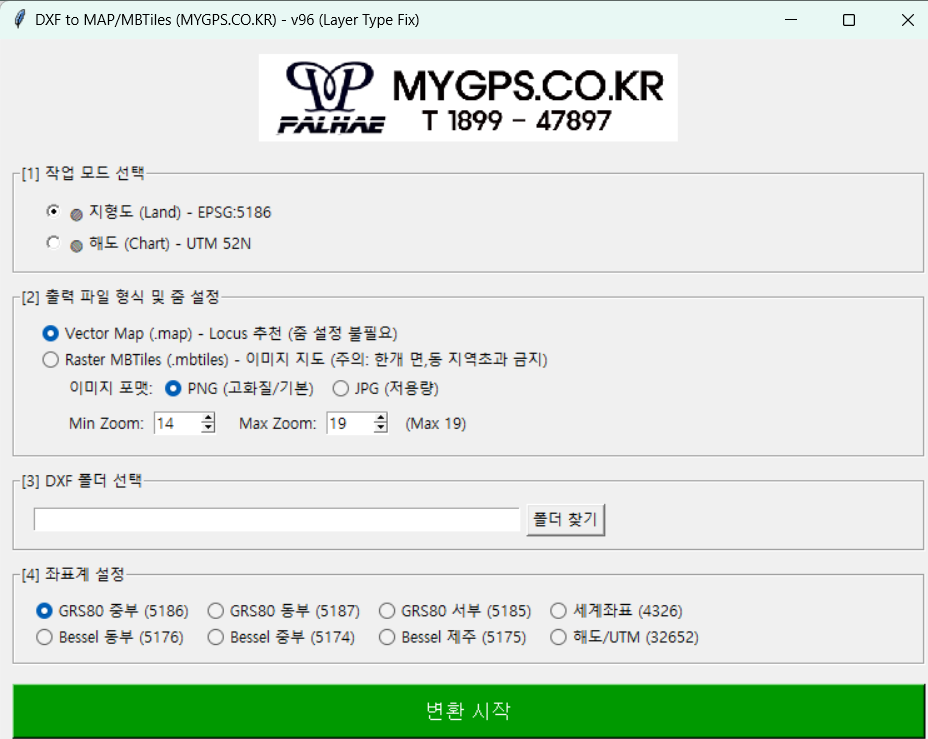Increase Min Zoom with up arrow
This screenshot has height=739, width=928.
208,419
